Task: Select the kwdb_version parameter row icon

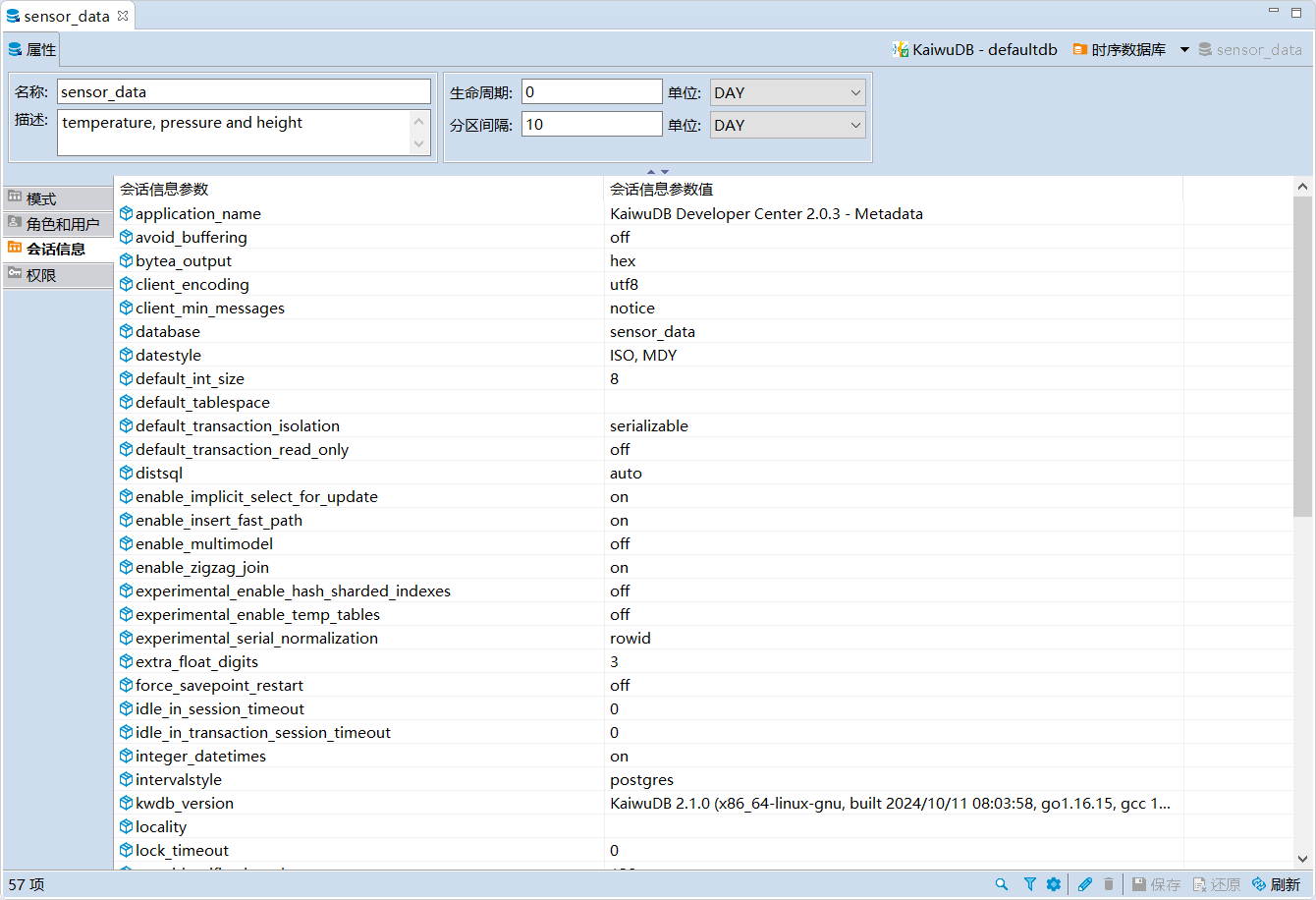Action: [126, 803]
